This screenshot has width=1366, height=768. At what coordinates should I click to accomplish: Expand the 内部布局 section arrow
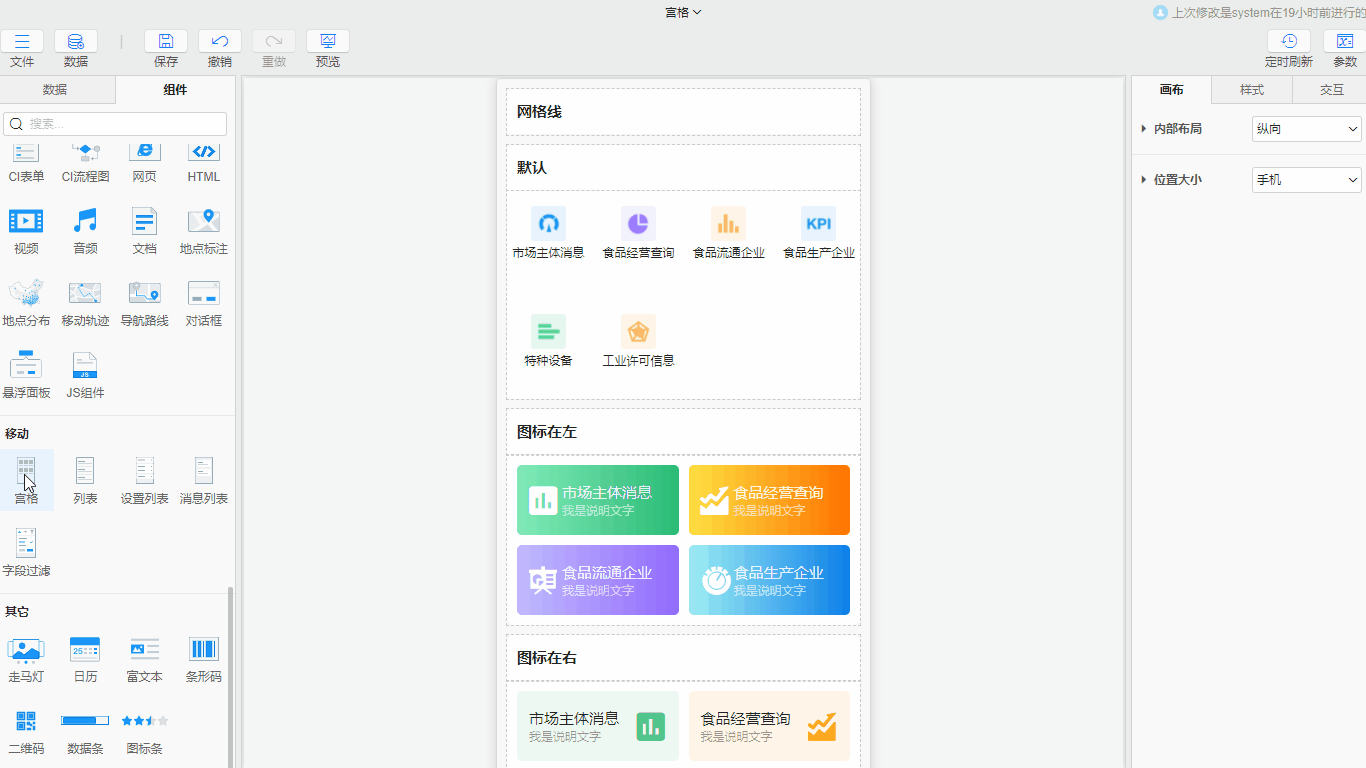point(1144,129)
